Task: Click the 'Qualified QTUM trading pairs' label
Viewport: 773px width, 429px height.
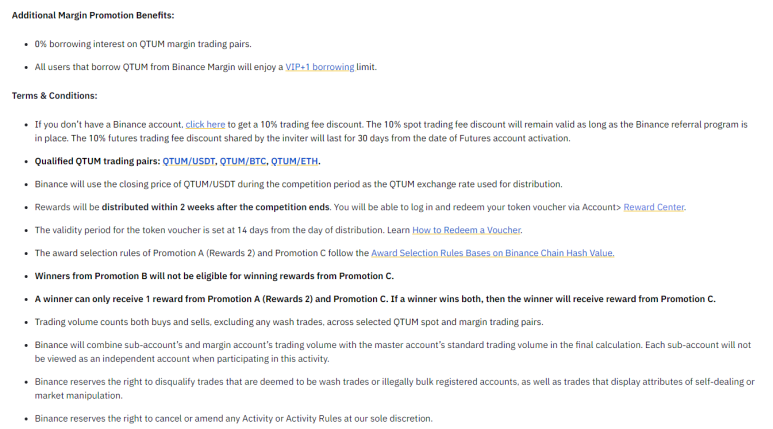Action: [x=97, y=161]
